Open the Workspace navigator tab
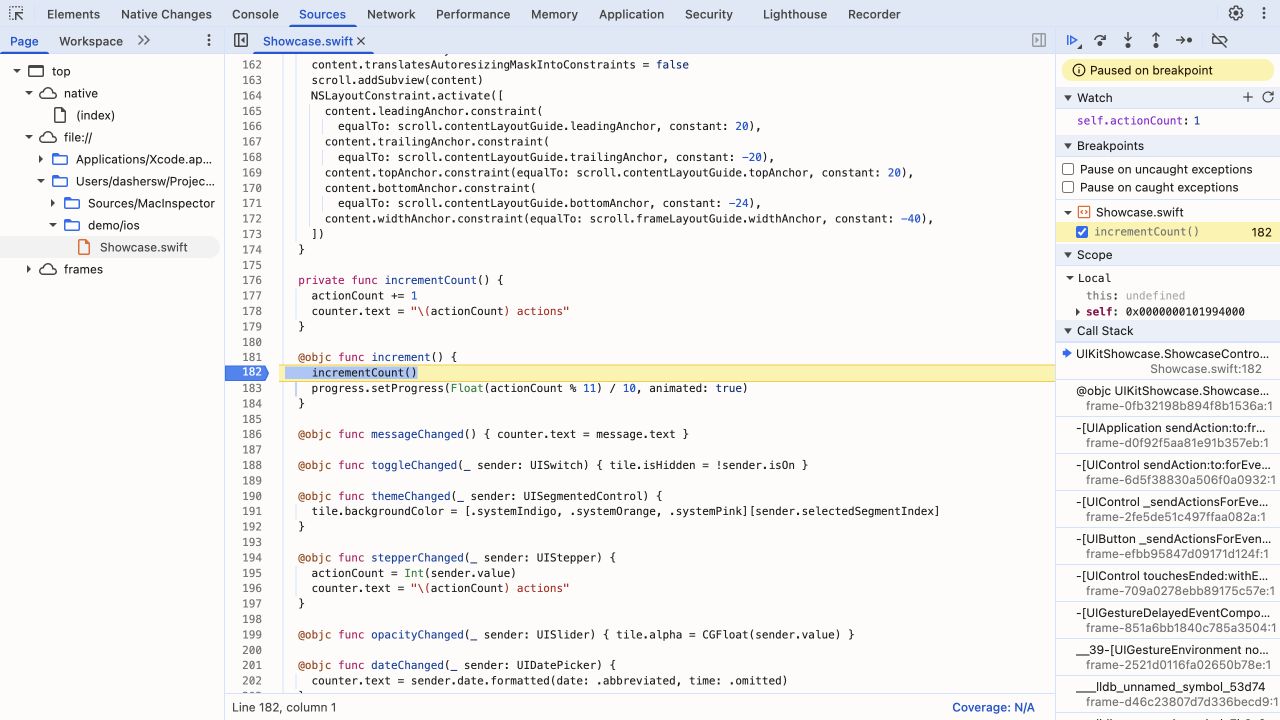This screenshot has width=1280, height=720. point(91,41)
